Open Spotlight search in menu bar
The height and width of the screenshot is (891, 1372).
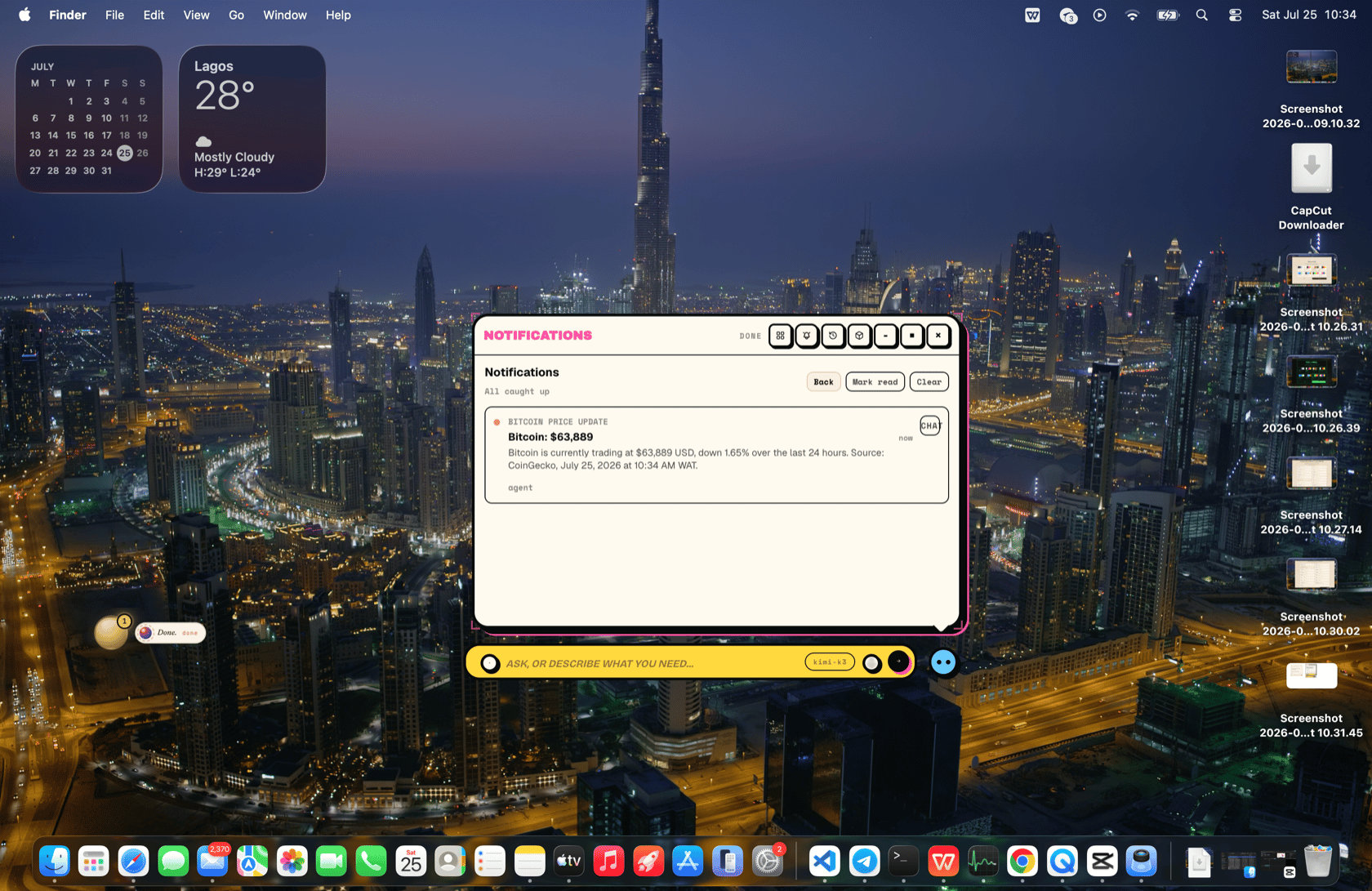pyautogui.click(x=1201, y=15)
